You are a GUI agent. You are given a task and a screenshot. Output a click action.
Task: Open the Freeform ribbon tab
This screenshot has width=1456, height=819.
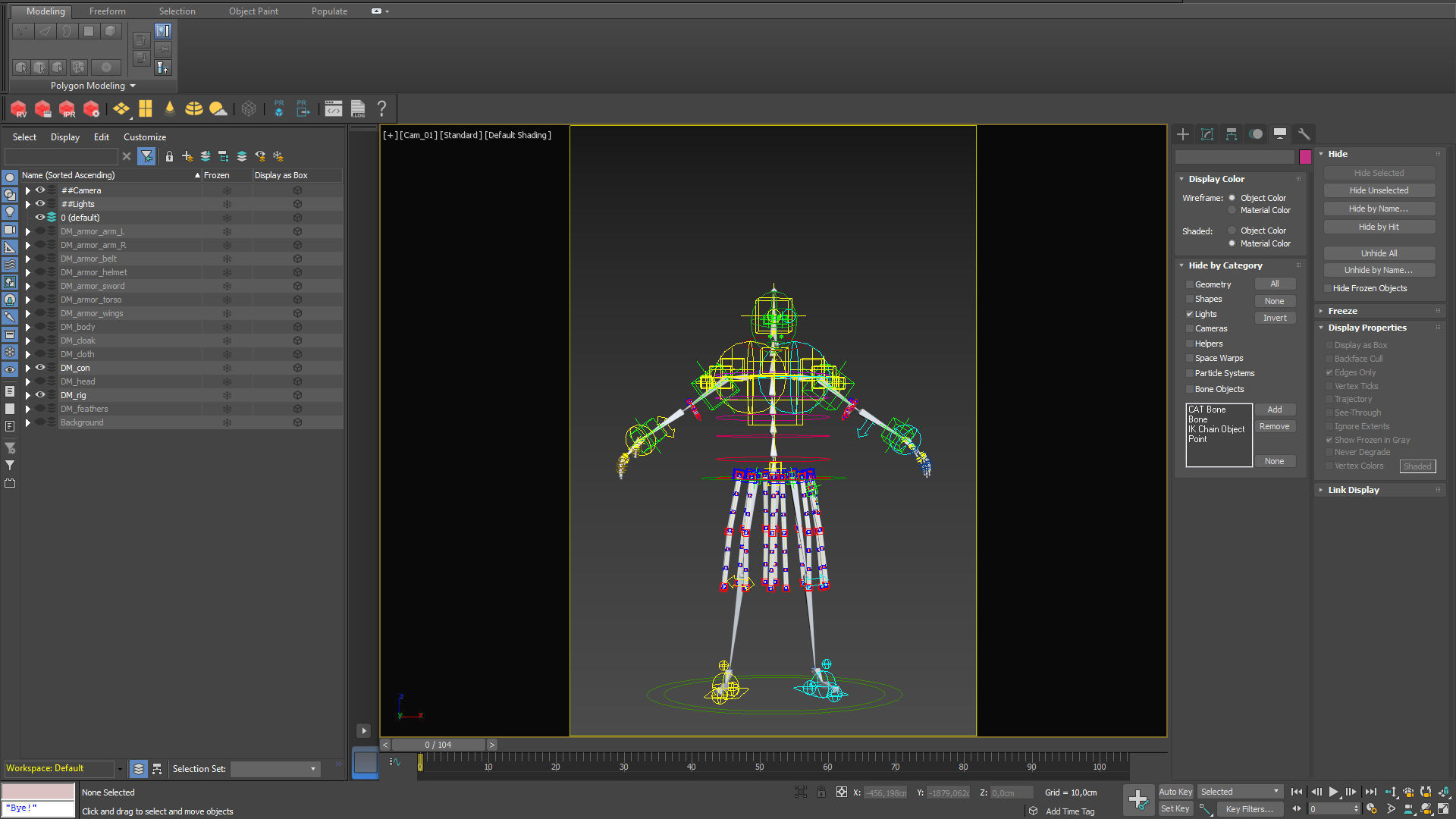coord(107,11)
